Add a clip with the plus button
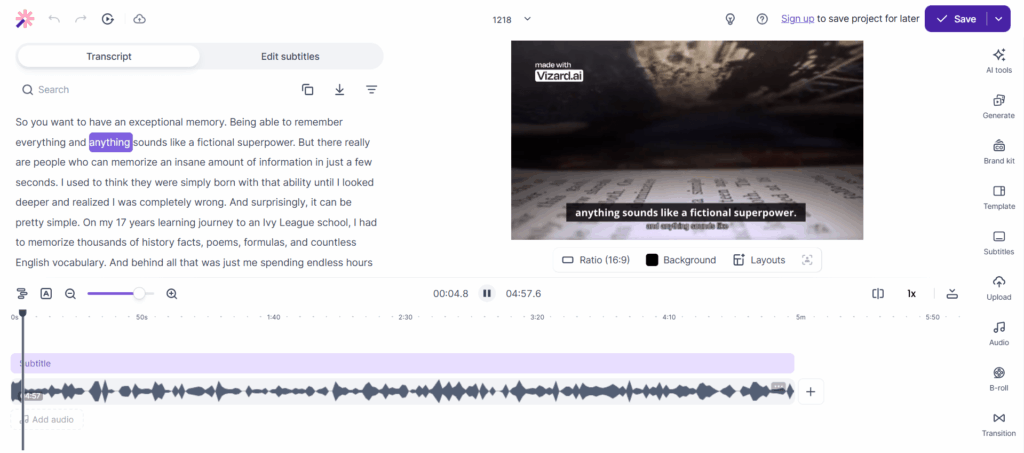The image size is (1024, 453). (x=810, y=392)
